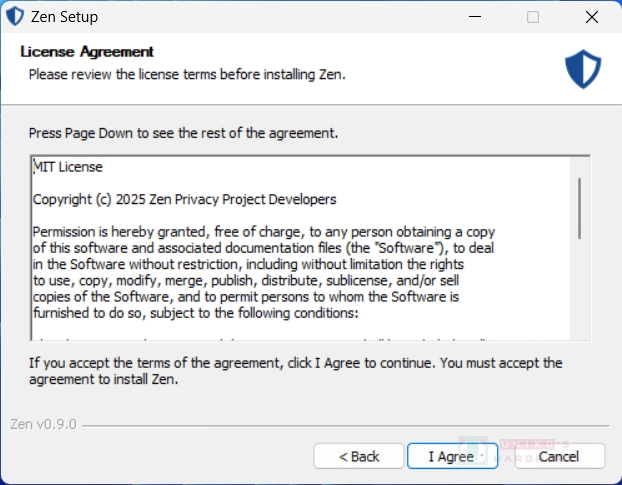Click the disabled maximize window button
Image resolution: width=622 pixels, height=485 pixels.
(x=533, y=17)
